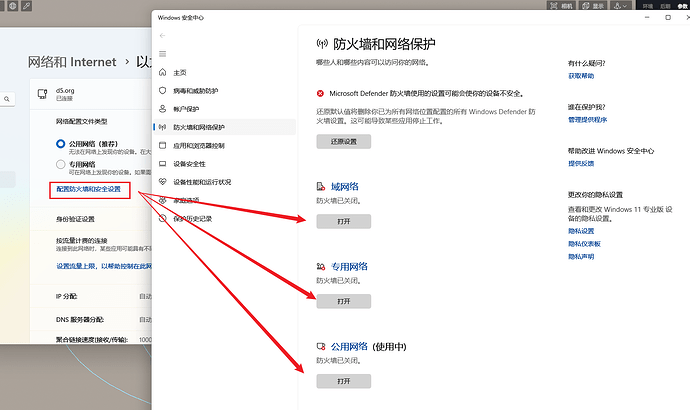Toggle the hamburger navigation menu
The width and height of the screenshot is (690, 410).
point(162,54)
